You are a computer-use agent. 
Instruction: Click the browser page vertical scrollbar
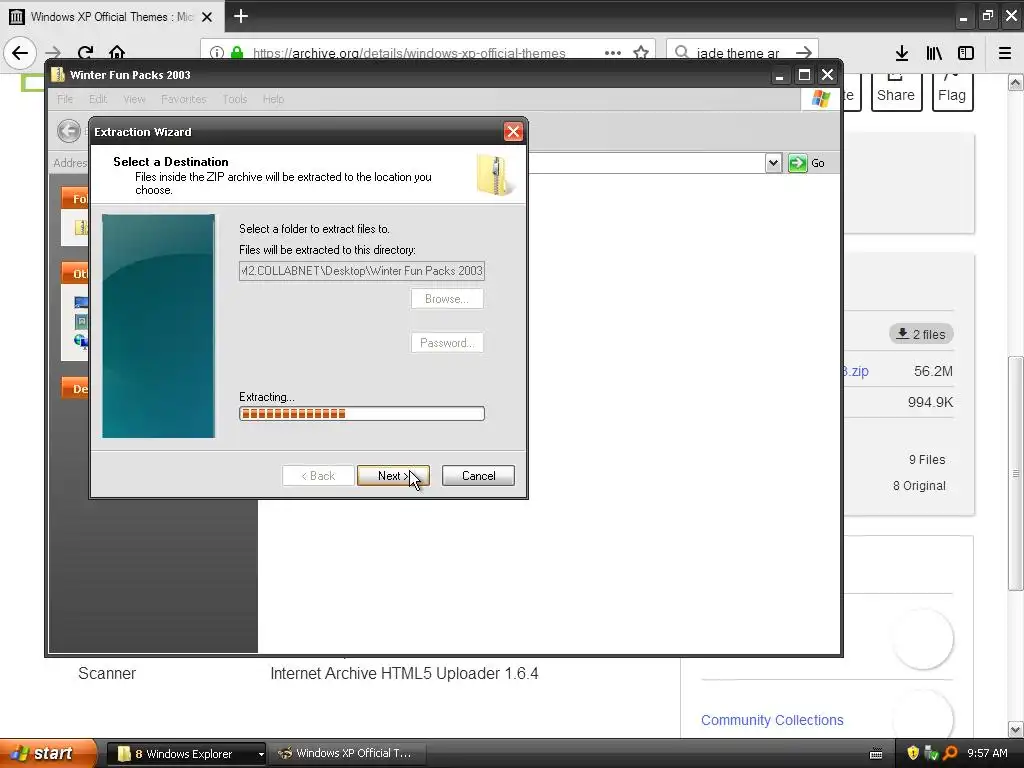(1015, 473)
